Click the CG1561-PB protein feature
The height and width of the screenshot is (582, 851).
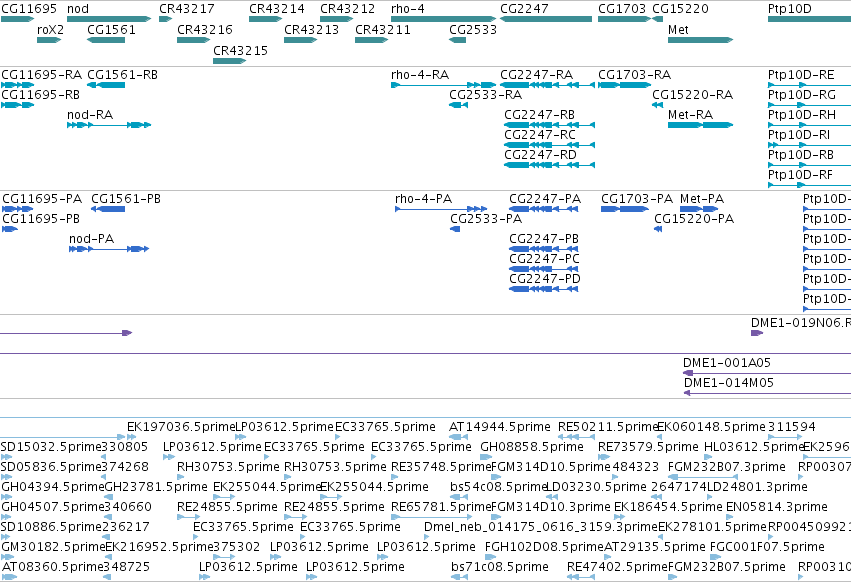click(x=108, y=209)
